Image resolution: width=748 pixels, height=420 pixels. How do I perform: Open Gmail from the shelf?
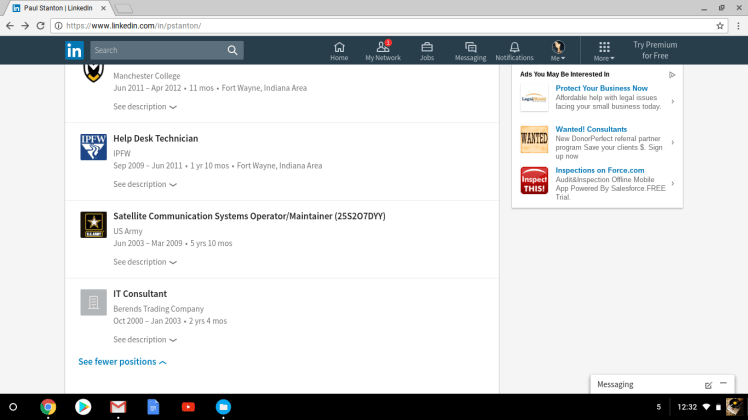pos(118,407)
